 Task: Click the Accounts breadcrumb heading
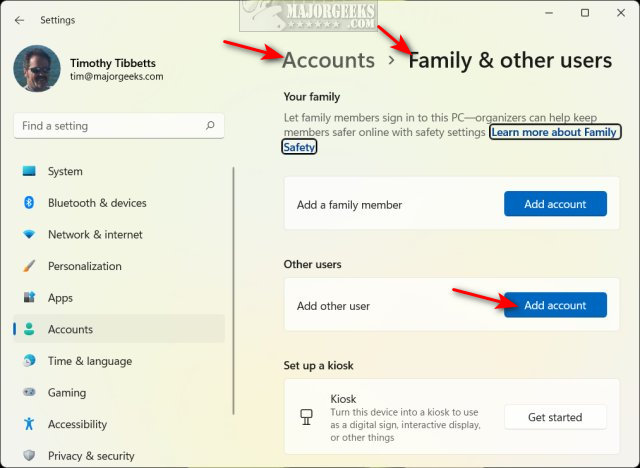pyautogui.click(x=328, y=60)
